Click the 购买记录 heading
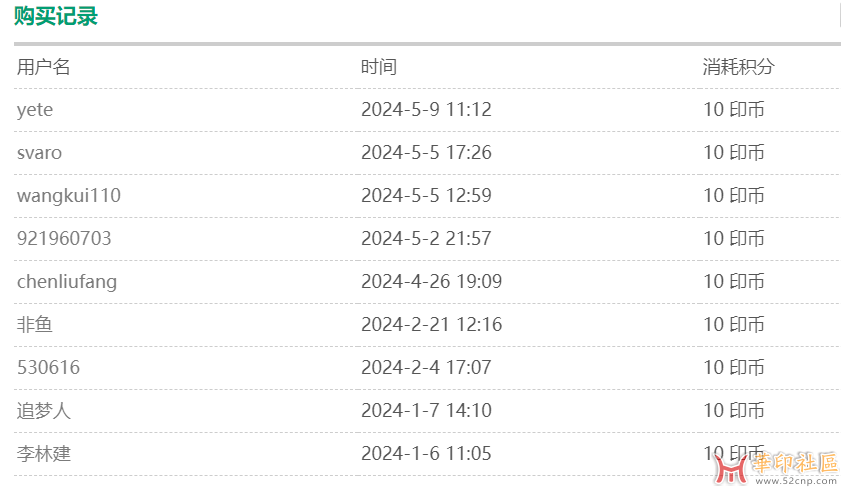The height and width of the screenshot is (488, 841). point(56,16)
